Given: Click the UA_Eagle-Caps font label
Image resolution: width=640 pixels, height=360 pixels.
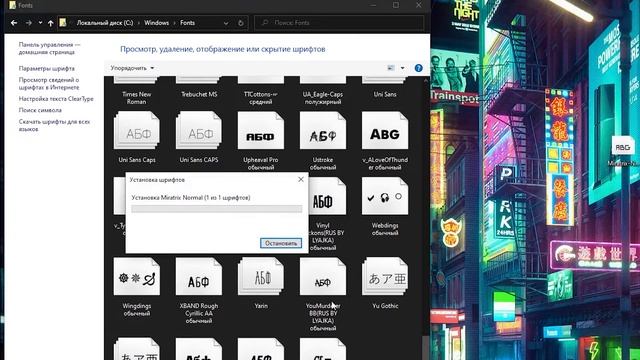Looking at the screenshot, I should coord(323,98).
